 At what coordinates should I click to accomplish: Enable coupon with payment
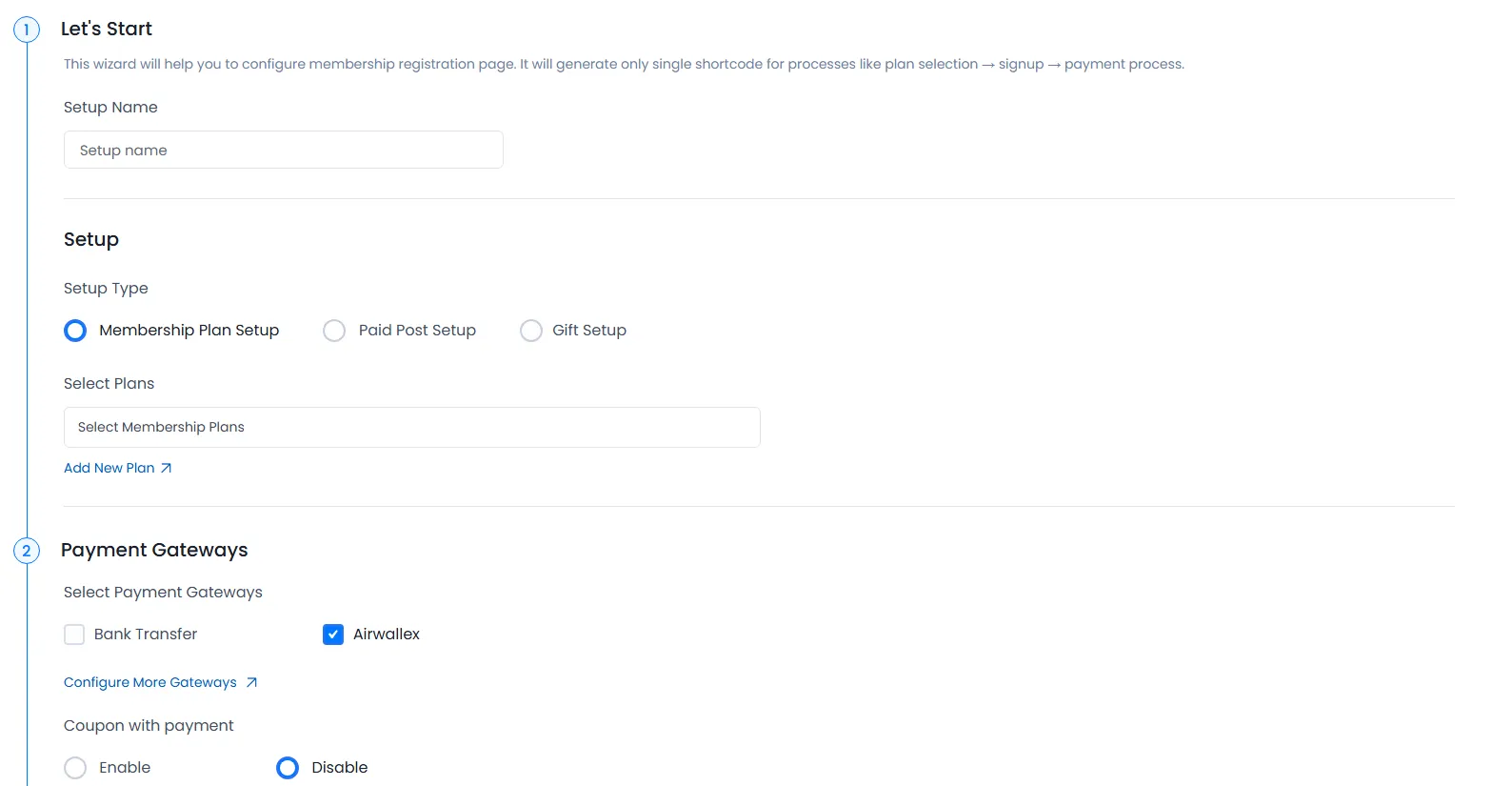pos(74,767)
